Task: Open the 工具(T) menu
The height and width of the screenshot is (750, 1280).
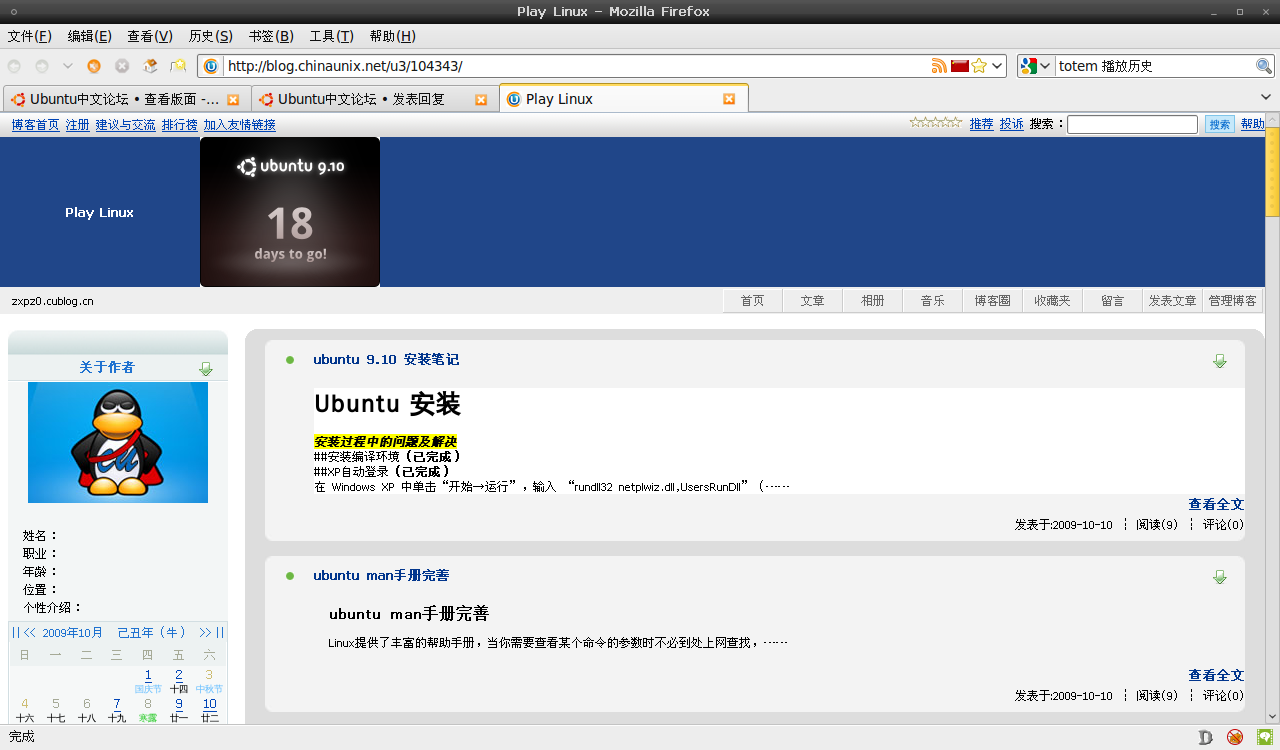Action: click(x=331, y=36)
